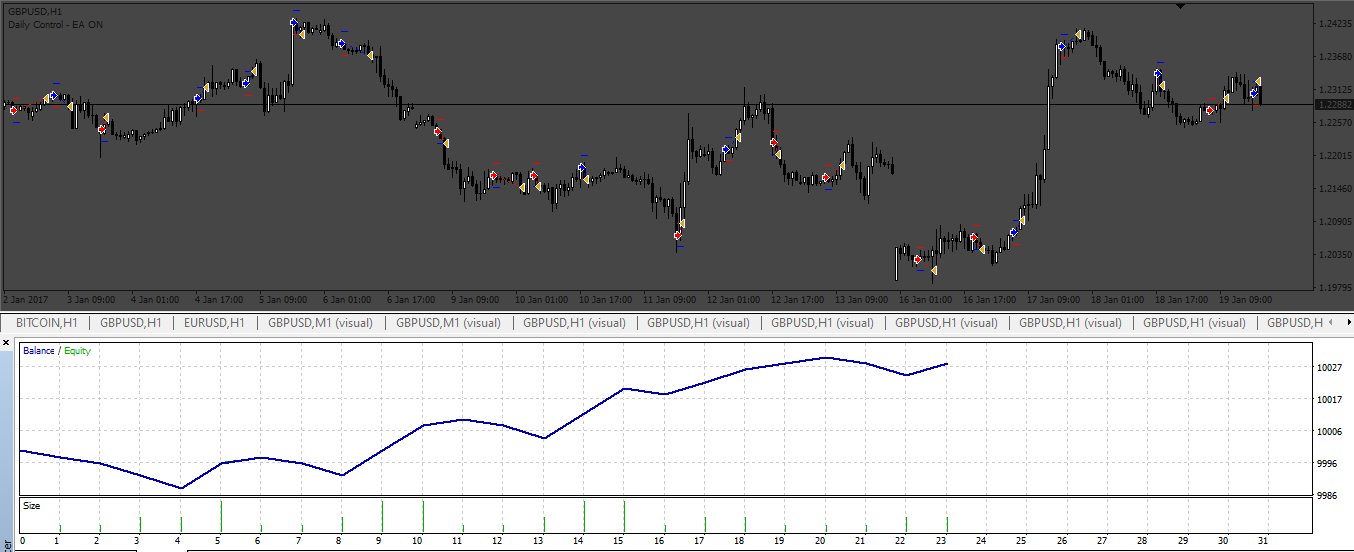1354x552 pixels.
Task: Click the right arrow to scroll chart tabs
Action: click(1349, 323)
